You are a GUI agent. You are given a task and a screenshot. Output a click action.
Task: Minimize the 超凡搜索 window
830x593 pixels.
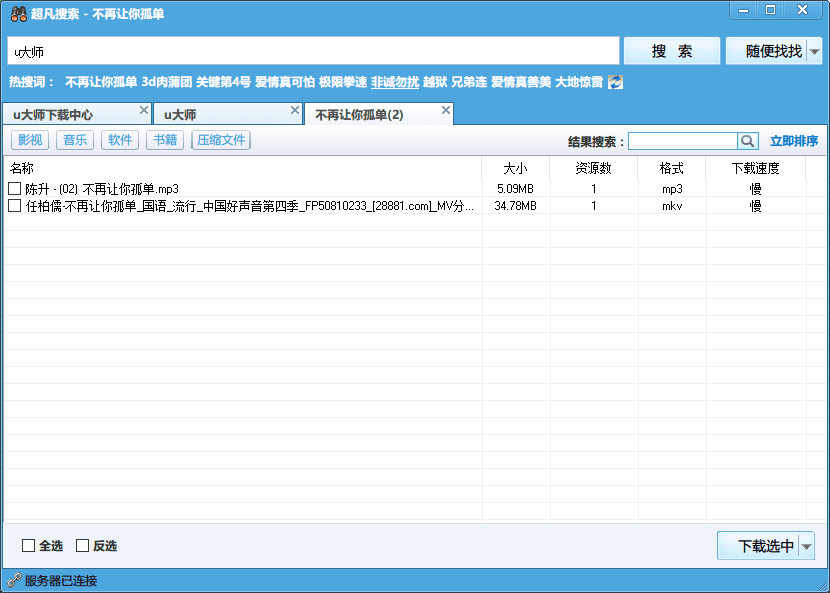(744, 10)
